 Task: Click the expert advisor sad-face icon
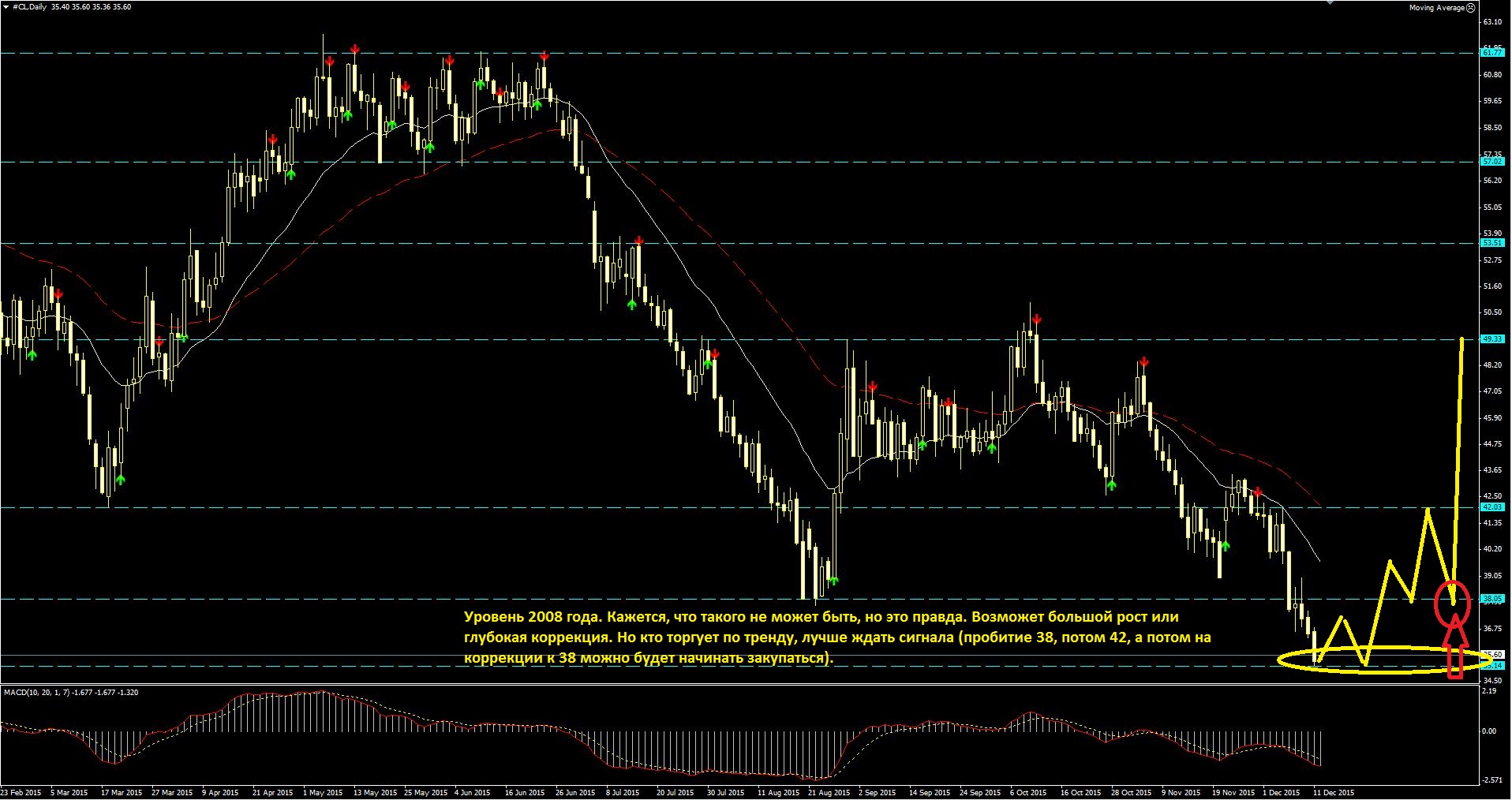(x=1470, y=8)
